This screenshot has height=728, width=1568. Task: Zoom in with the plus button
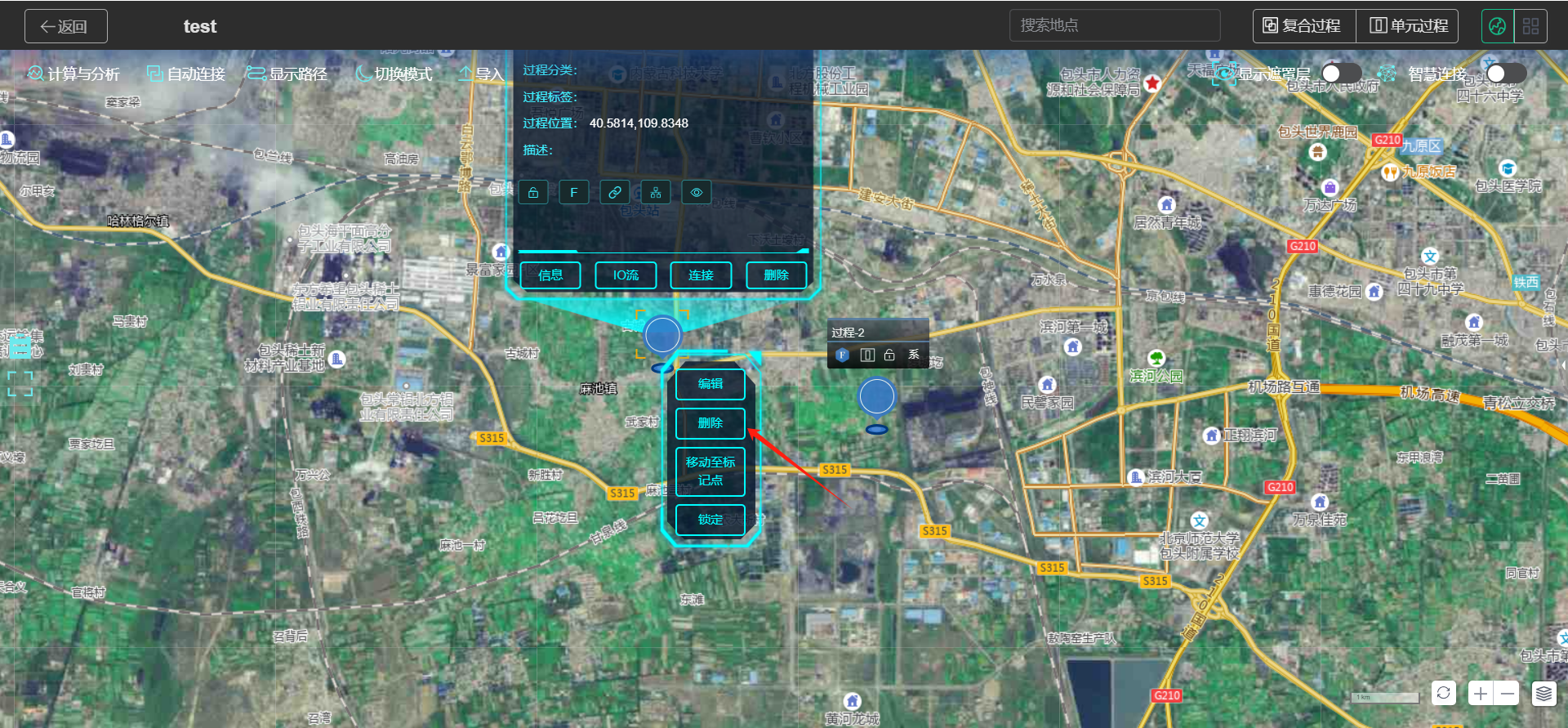pos(1480,694)
